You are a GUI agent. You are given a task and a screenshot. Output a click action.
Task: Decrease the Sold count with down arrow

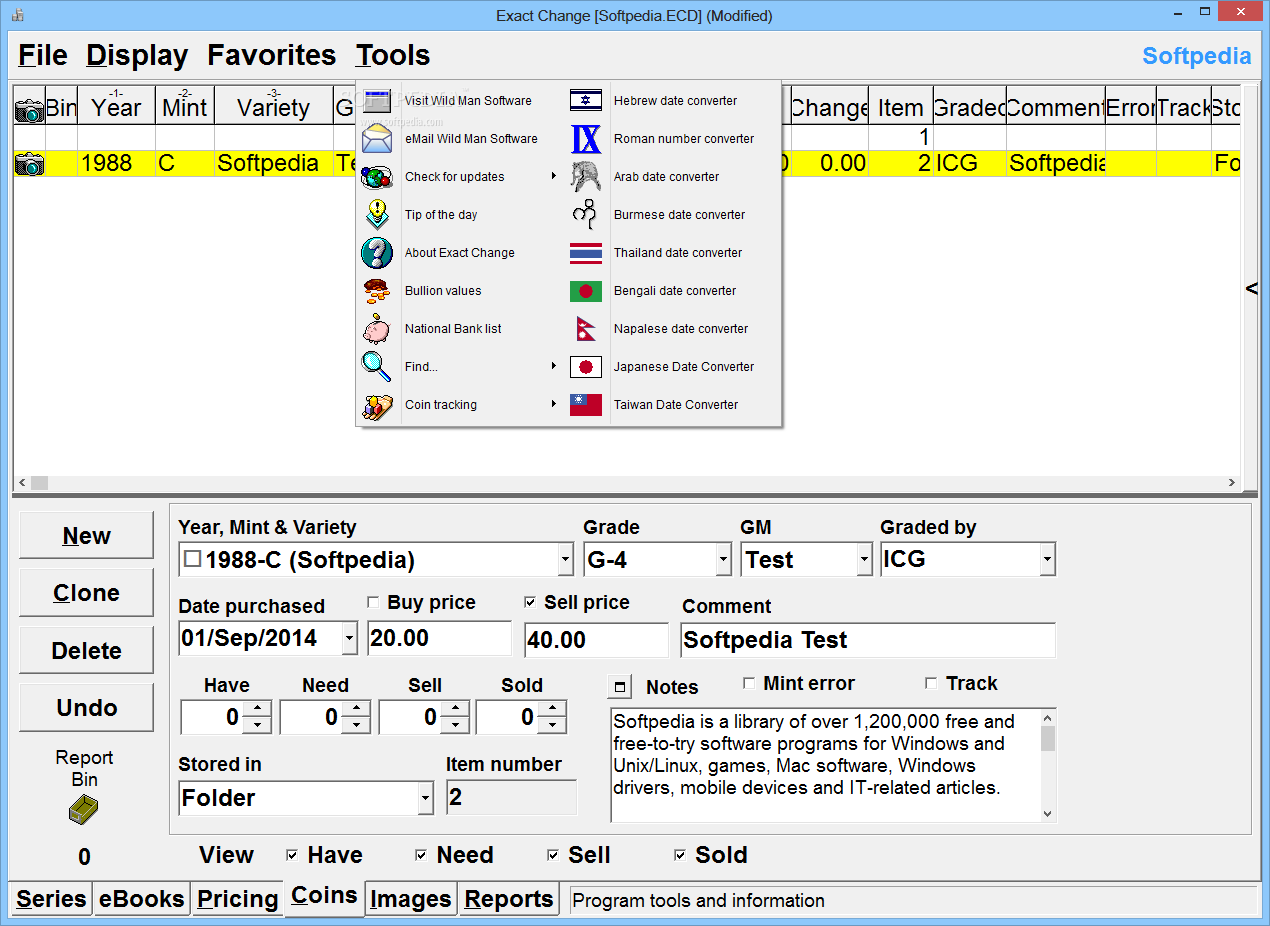[552, 725]
